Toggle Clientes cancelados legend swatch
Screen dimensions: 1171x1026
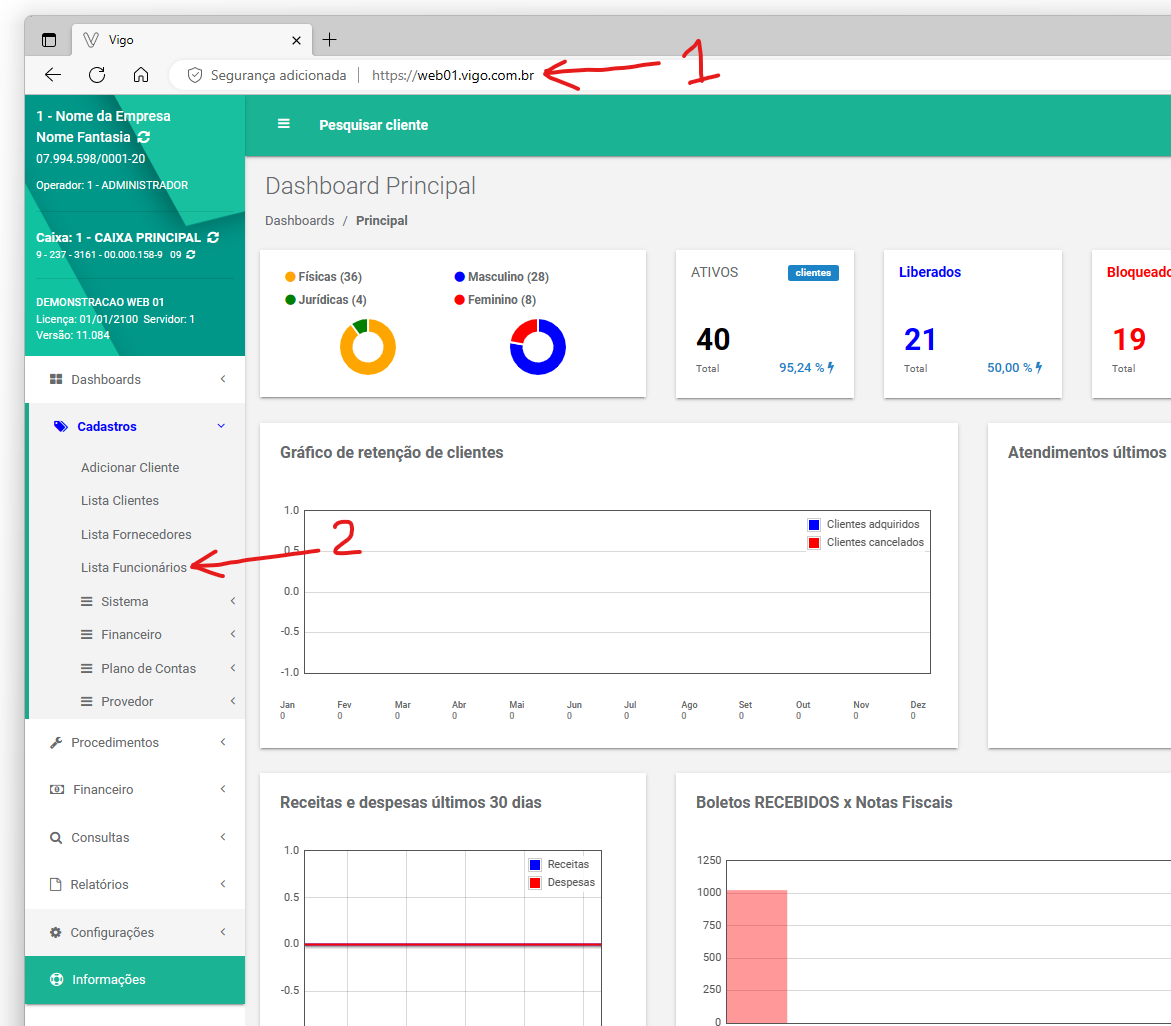pos(814,543)
